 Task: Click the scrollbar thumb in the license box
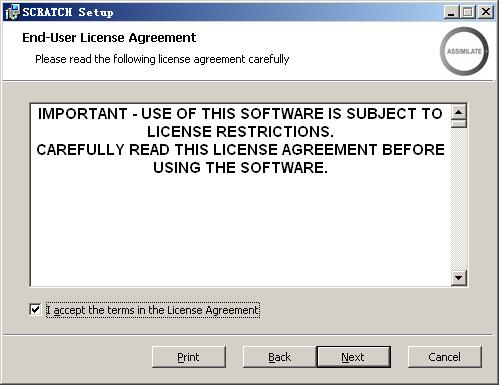tap(459, 124)
